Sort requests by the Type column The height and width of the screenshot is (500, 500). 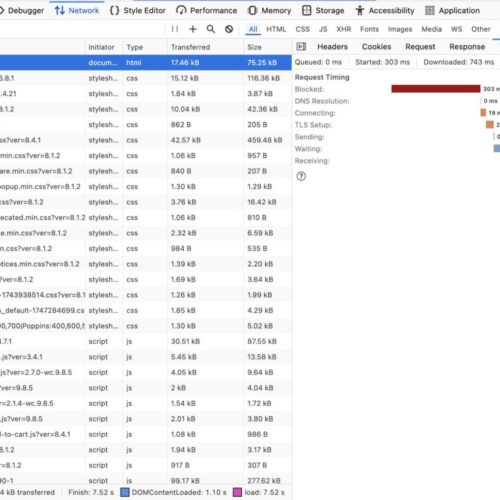[145, 47]
